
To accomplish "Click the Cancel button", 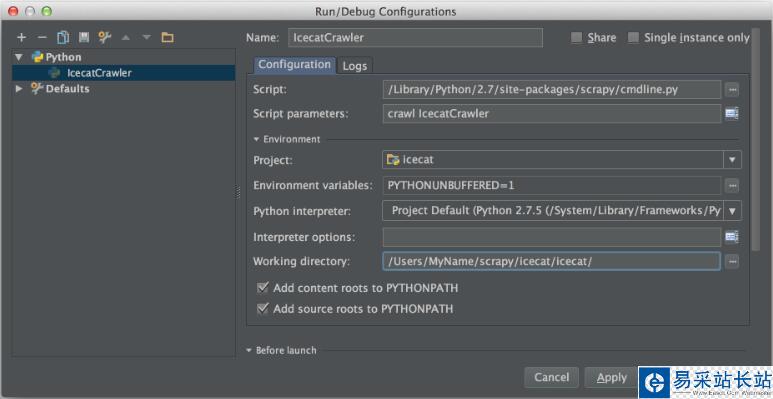I will (x=552, y=378).
